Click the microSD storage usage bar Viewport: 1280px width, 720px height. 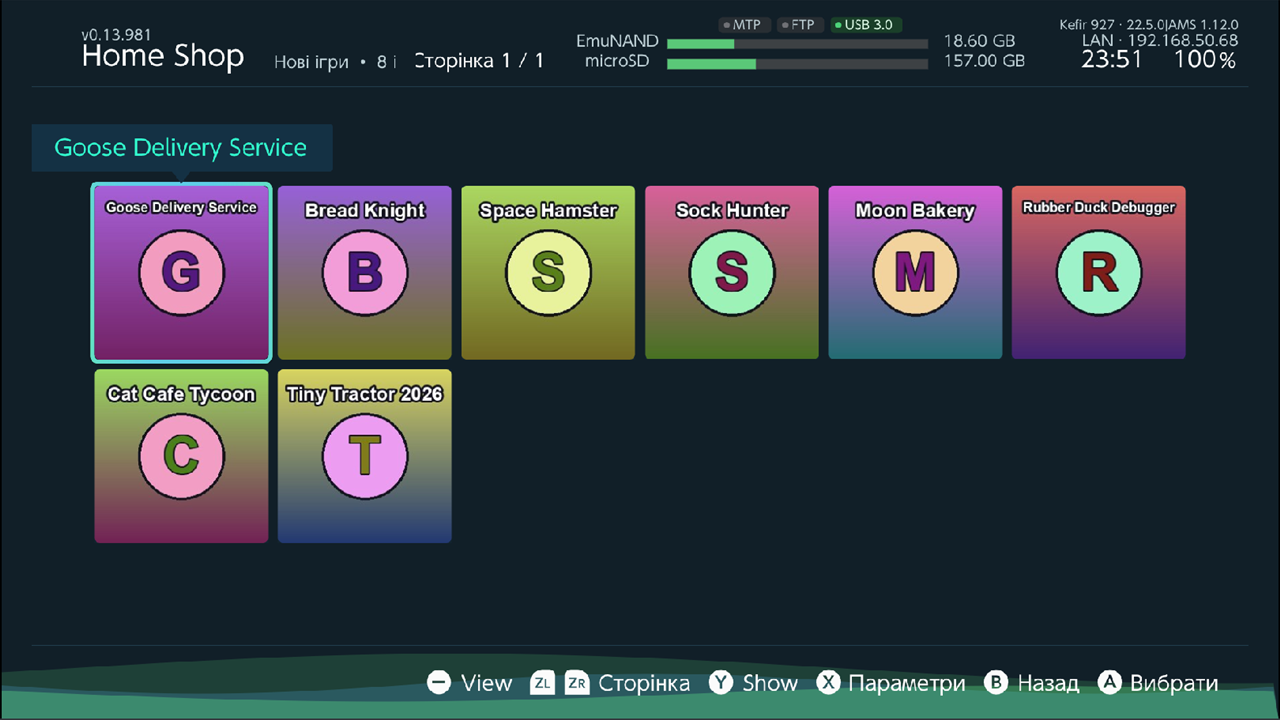(x=797, y=64)
